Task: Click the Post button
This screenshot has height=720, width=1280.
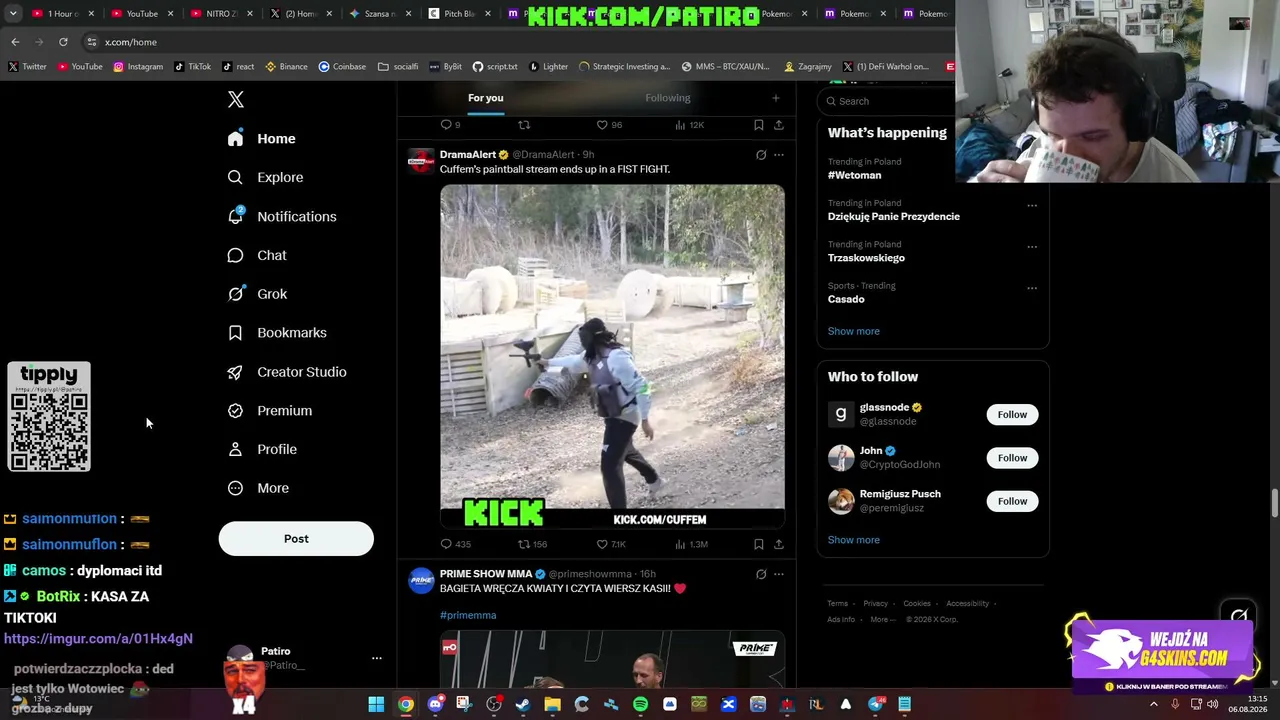Action: pyautogui.click(x=296, y=539)
